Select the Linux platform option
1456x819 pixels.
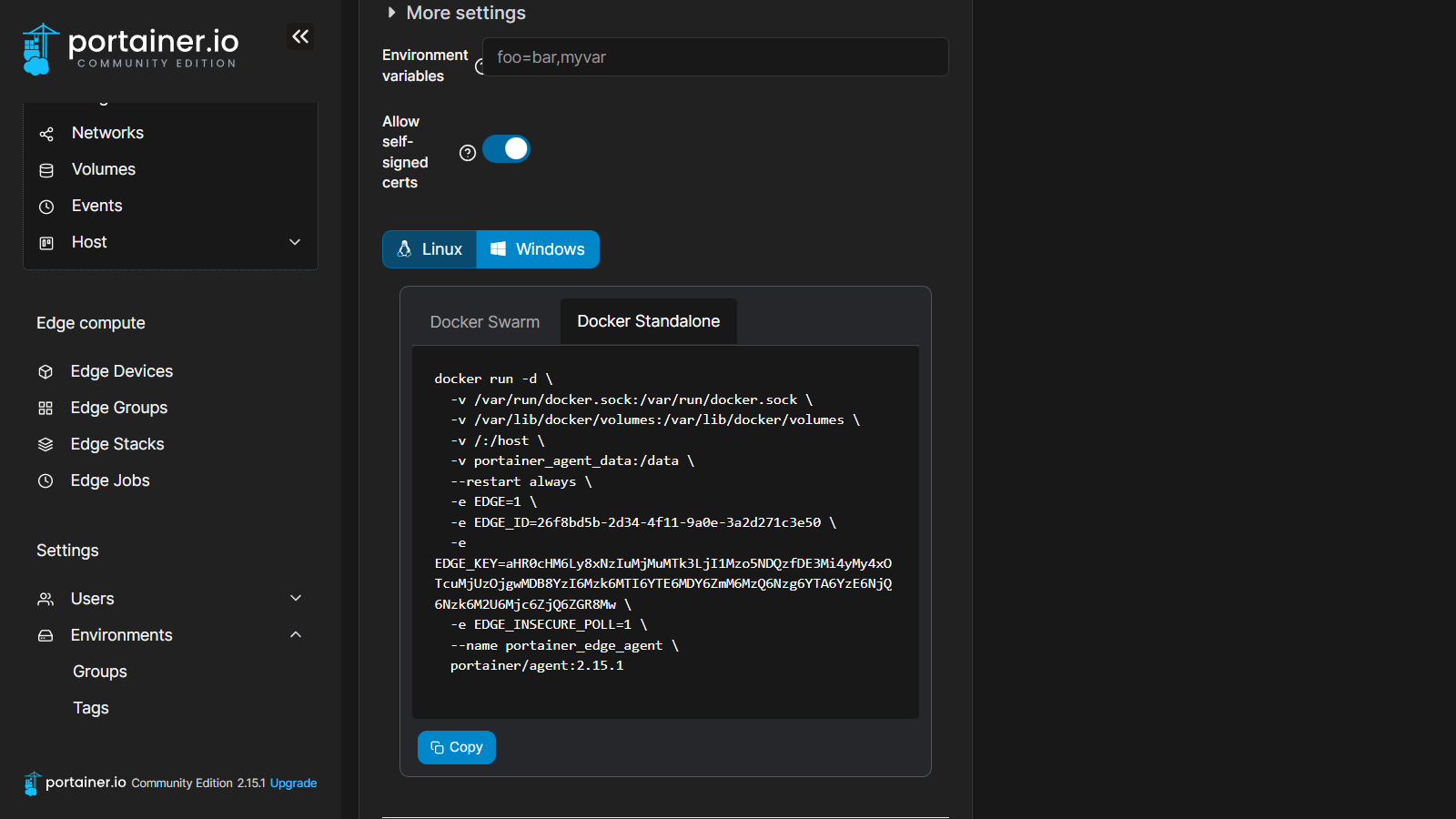tap(430, 249)
